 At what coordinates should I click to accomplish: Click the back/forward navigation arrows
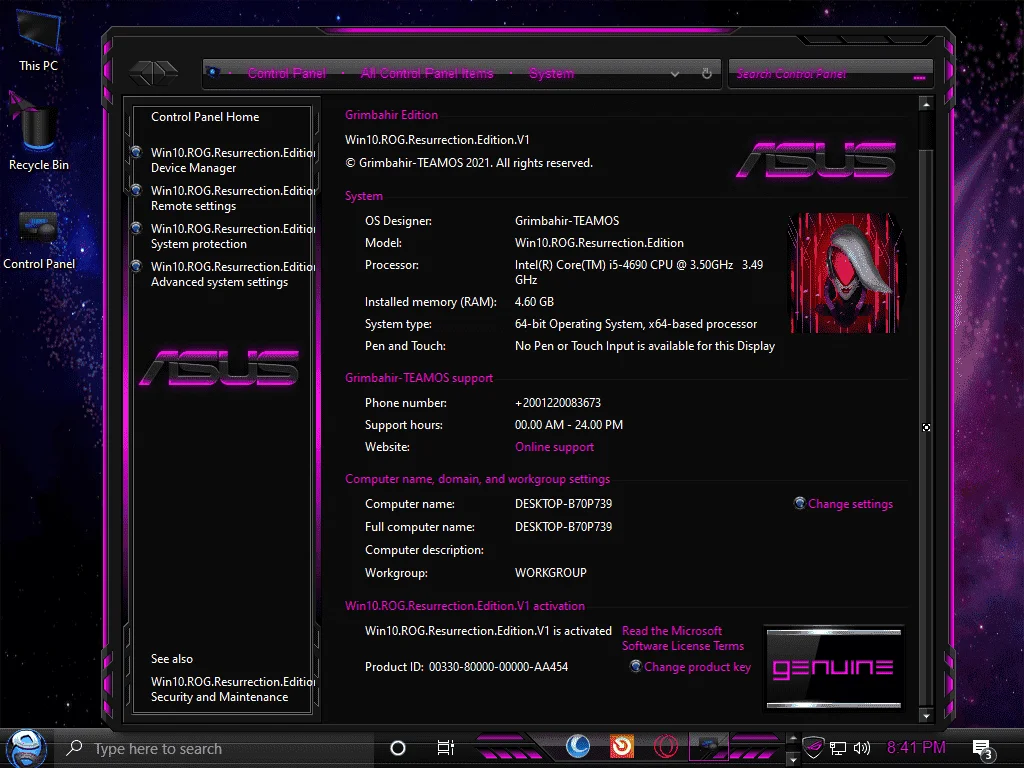click(x=153, y=72)
